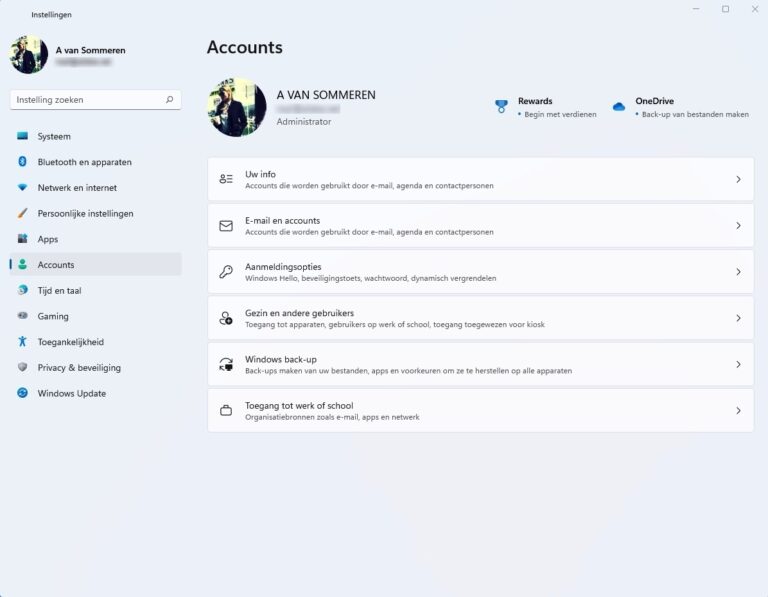Screen dimensions: 768x597
Task: Expand the E-mail en accounts chevron
Action: pyautogui.click(x=738, y=226)
